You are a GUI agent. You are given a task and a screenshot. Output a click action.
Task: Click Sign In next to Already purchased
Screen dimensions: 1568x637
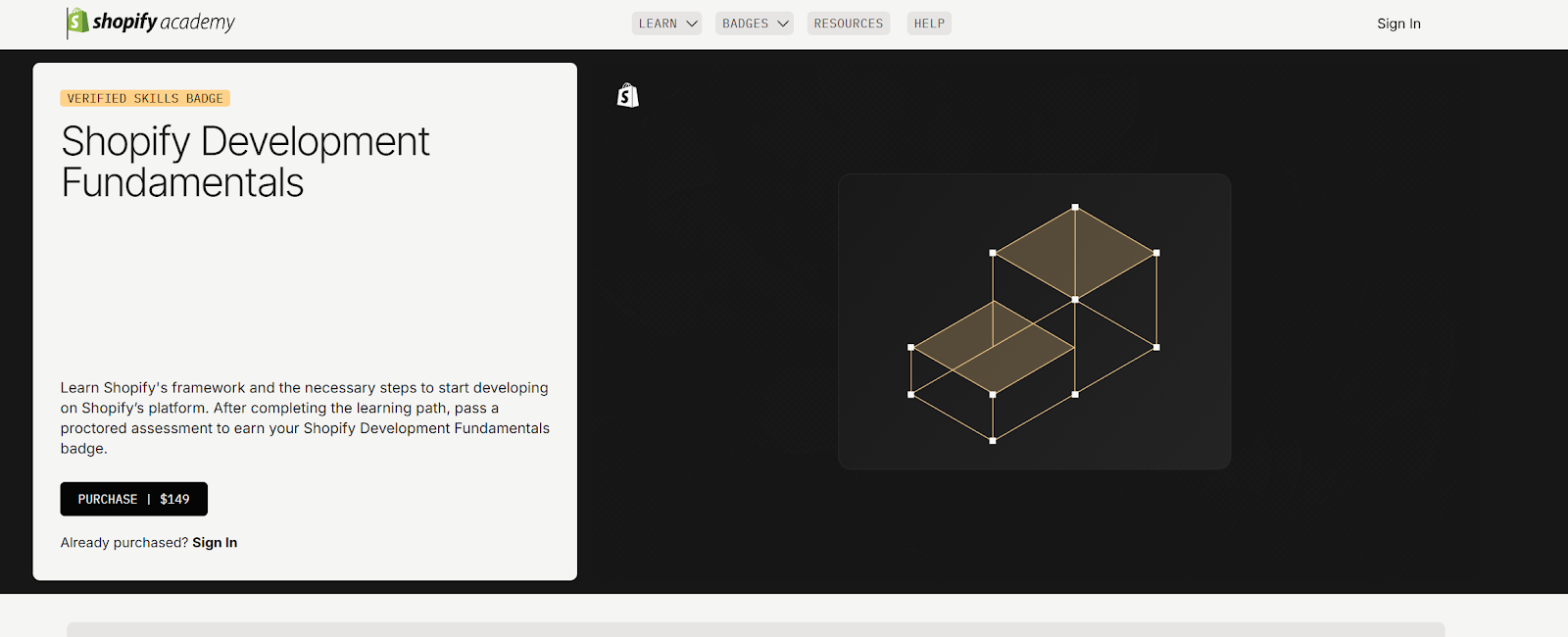pyautogui.click(x=215, y=543)
